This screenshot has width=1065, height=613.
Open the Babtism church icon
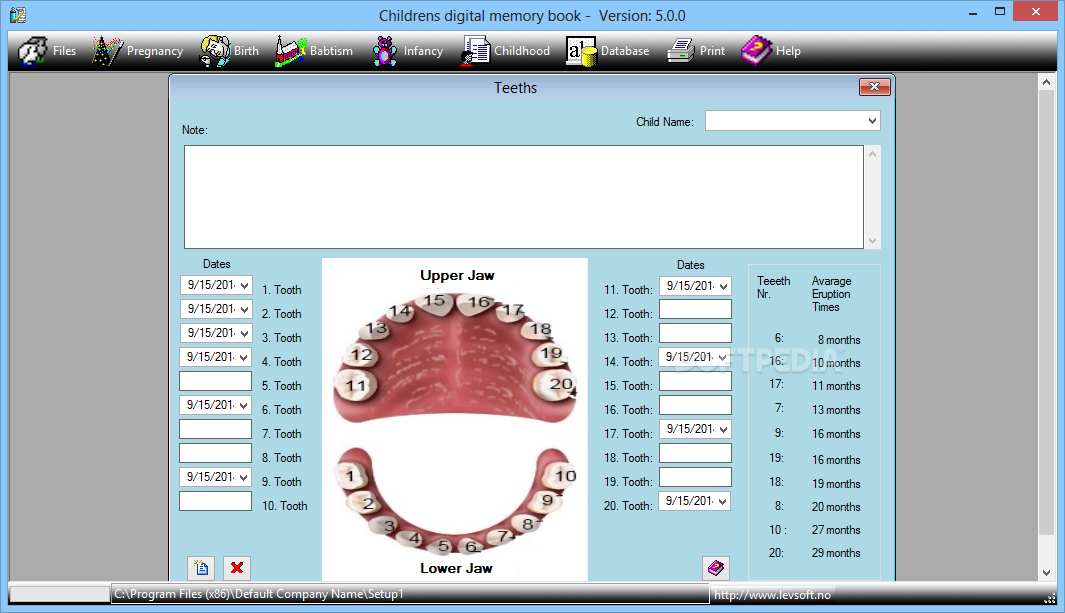pos(291,51)
